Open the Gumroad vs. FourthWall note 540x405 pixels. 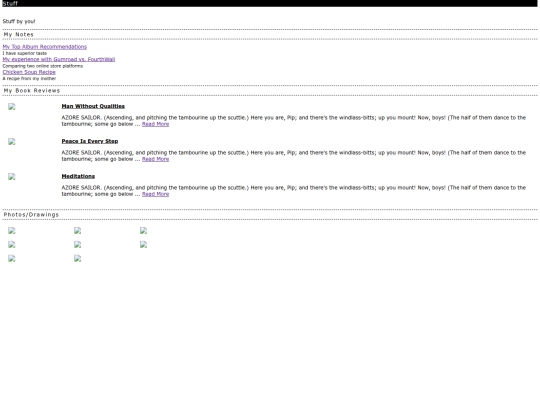tap(59, 60)
